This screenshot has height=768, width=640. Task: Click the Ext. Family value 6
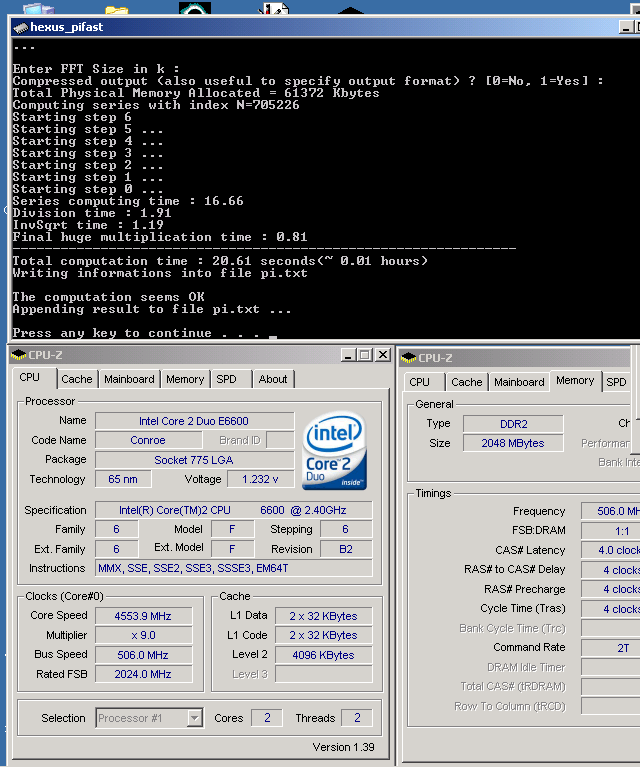click(117, 549)
